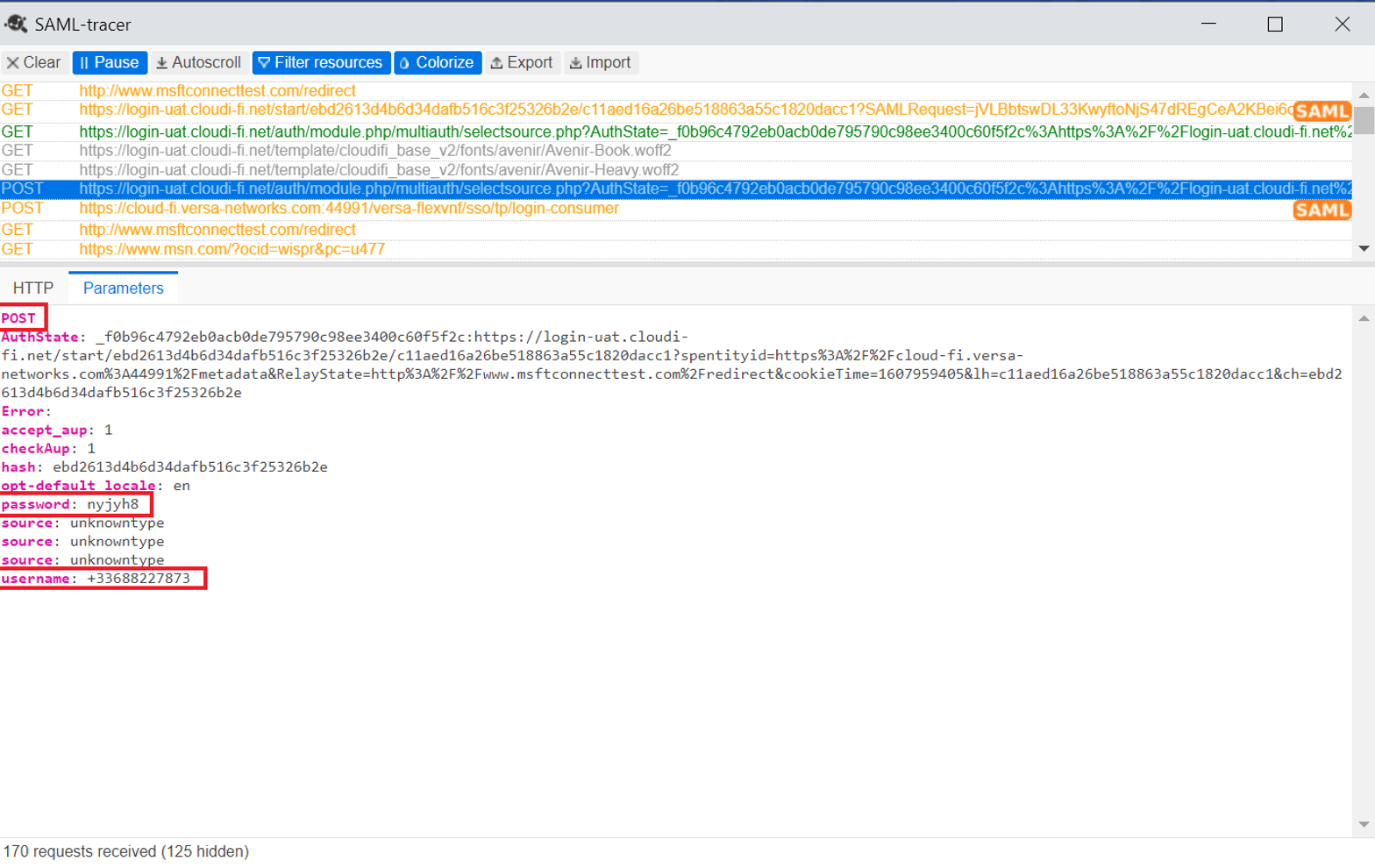Select first GET msftconnecttest.com/redirect request
1375x868 pixels.
(x=676, y=90)
